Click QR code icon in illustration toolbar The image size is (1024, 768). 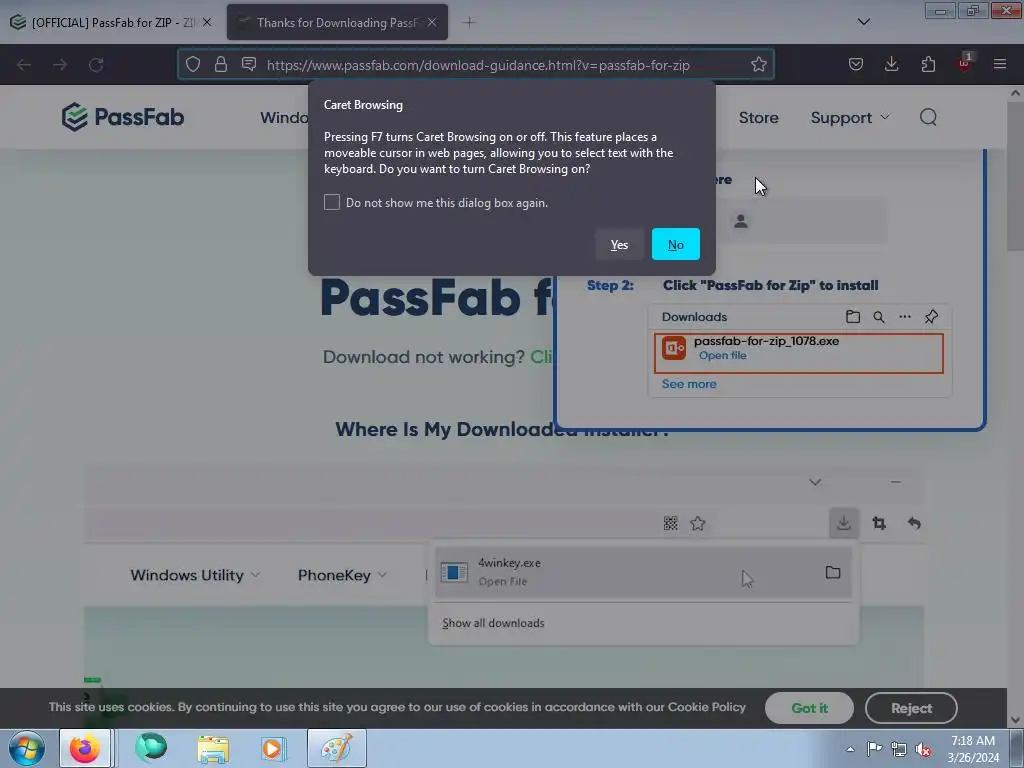(x=671, y=523)
